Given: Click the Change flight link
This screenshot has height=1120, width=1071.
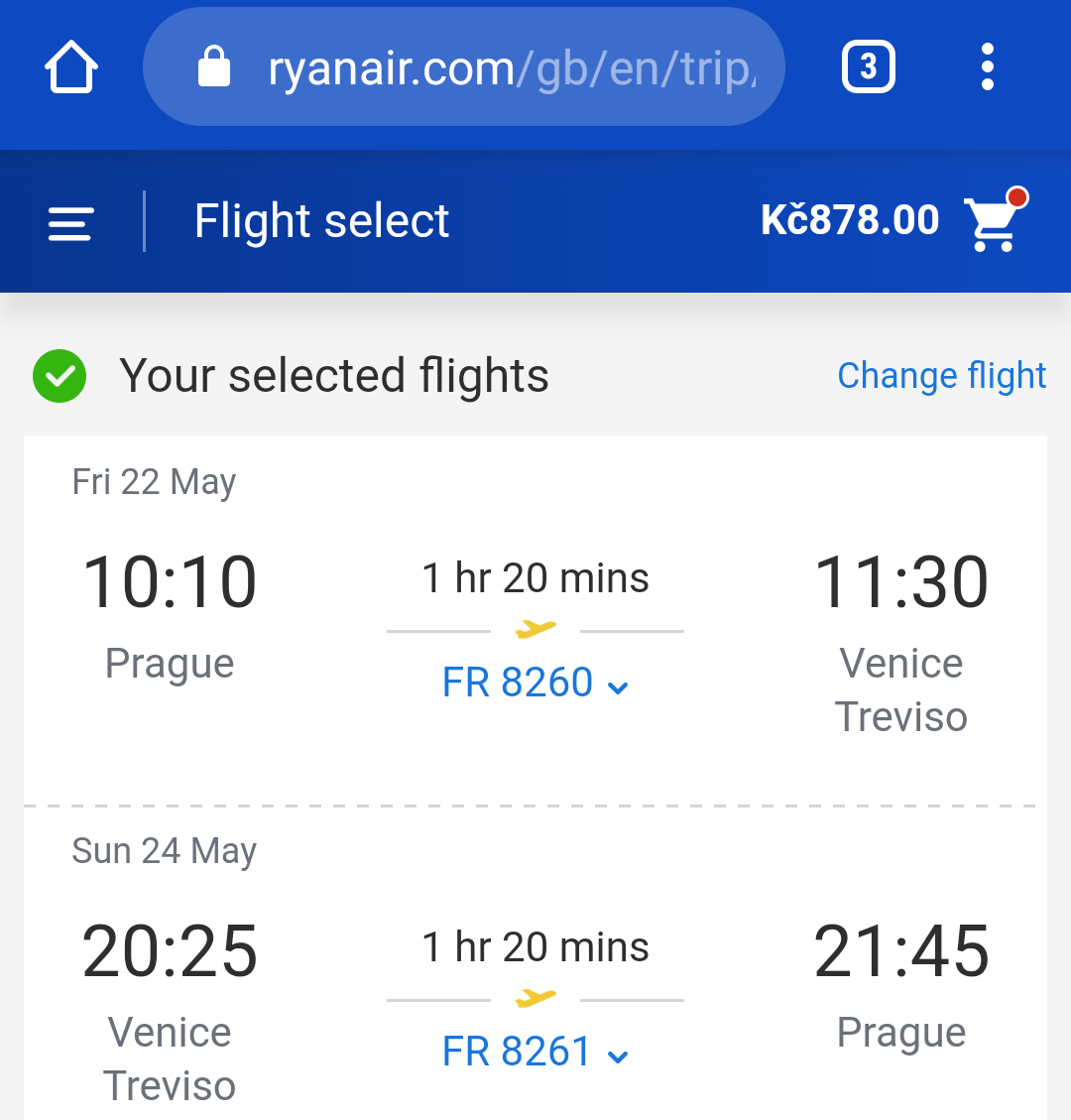Looking at the screenshot, I should 941,376.
